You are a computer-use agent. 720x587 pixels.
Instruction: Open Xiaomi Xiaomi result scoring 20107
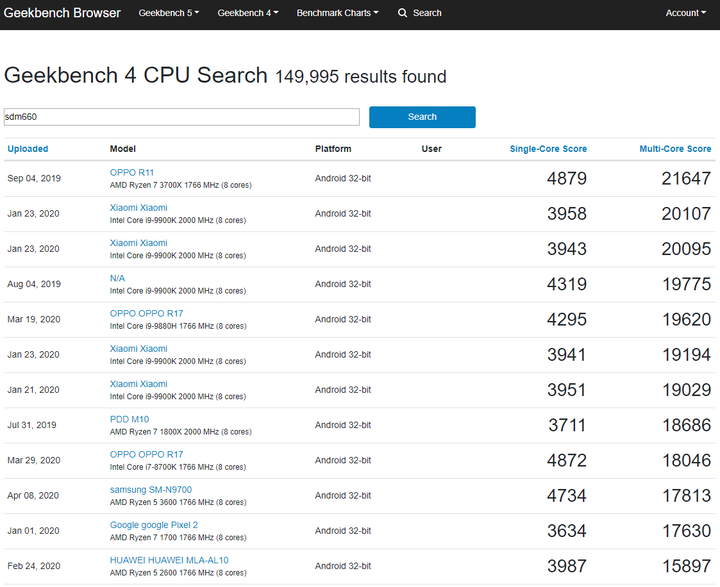click(x=139, y=208)
